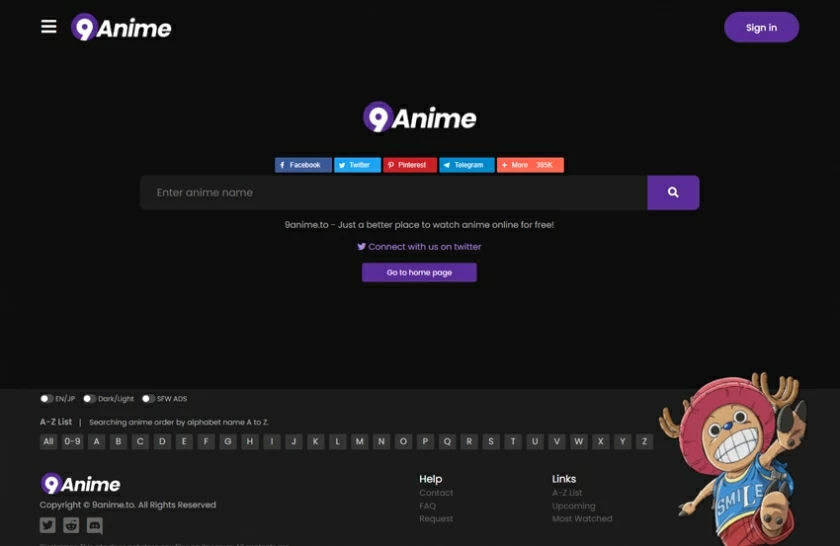Select letter G filter
The image size is (840, 546).
pos(228,442)
